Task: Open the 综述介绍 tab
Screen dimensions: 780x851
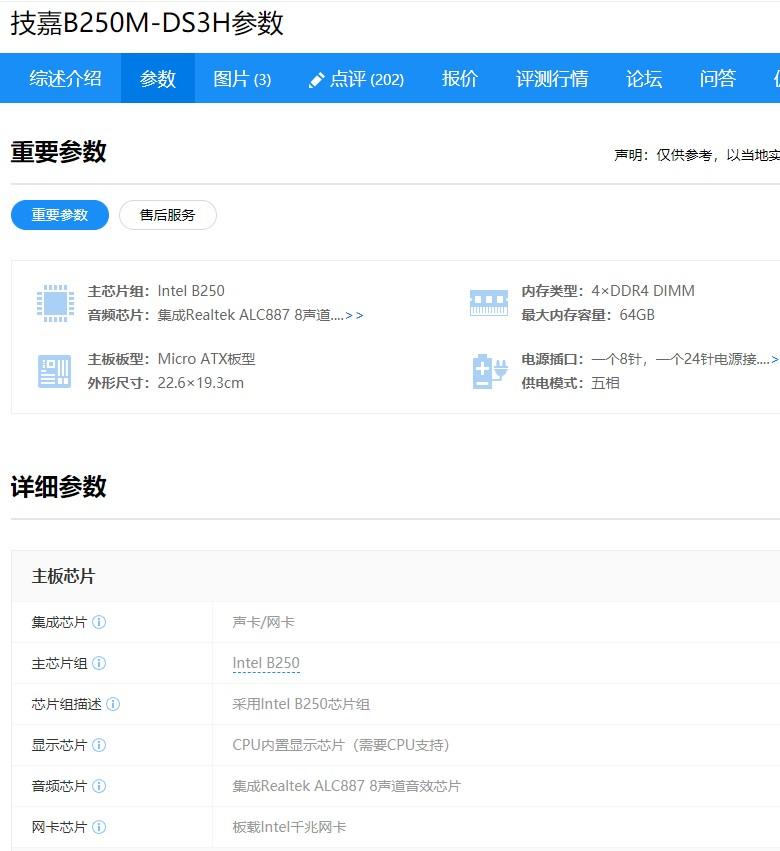Action: [x=65, y=79]
